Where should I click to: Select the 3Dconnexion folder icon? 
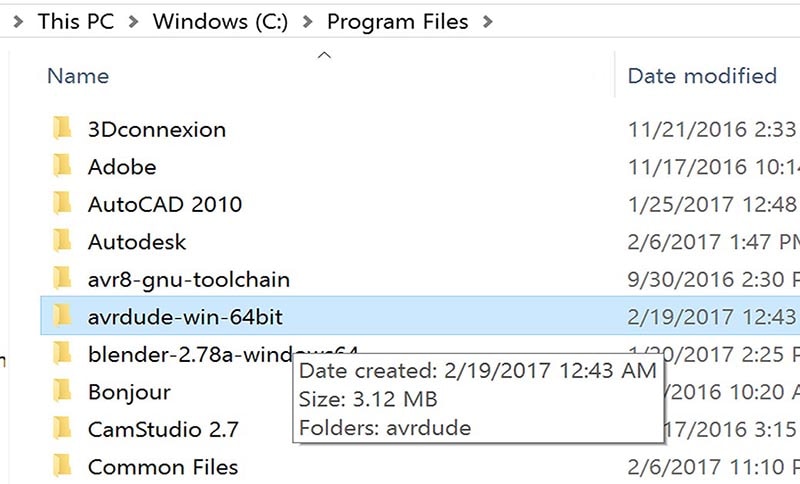(62, 128)
